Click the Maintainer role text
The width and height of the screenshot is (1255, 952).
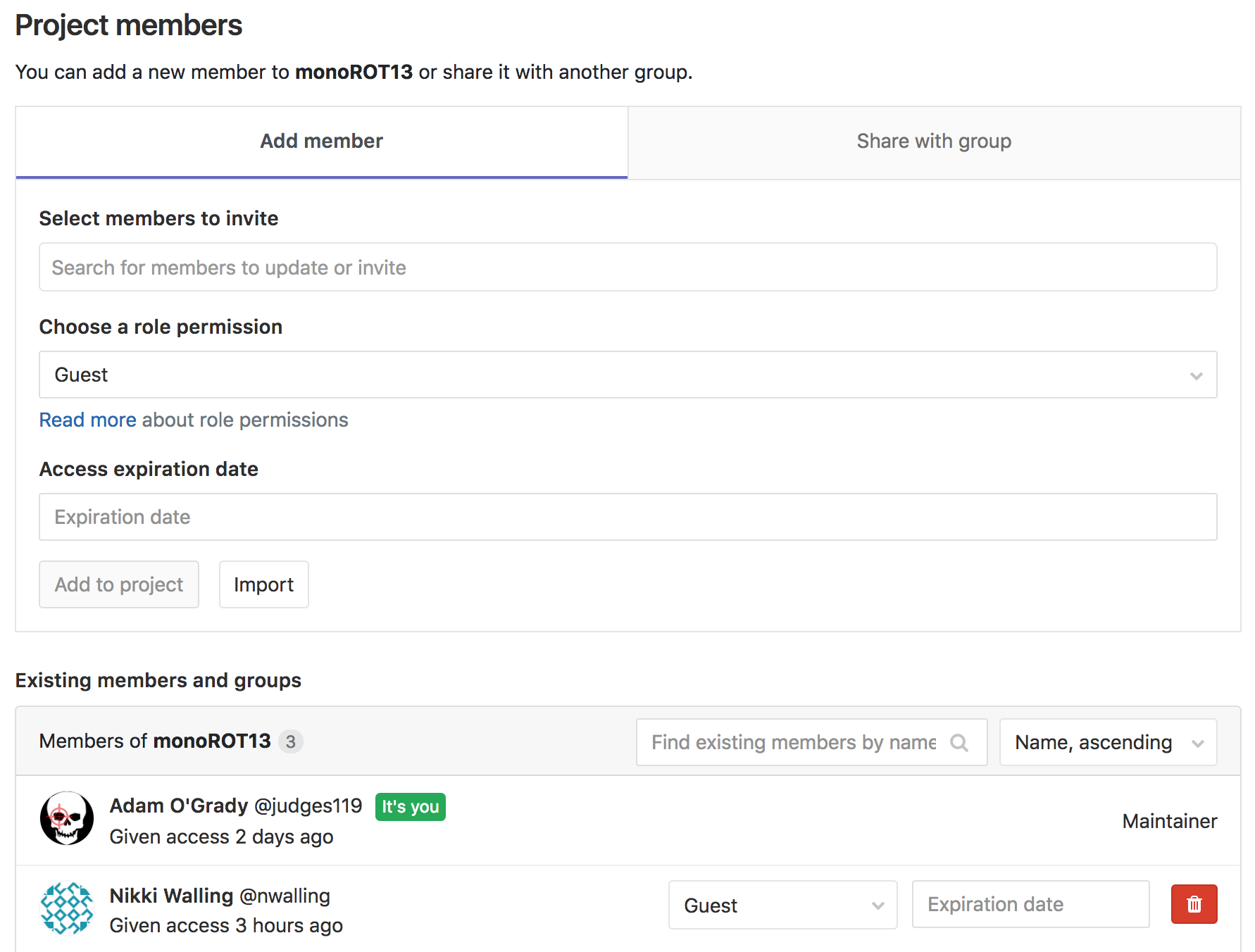[x=1170, y=821]
